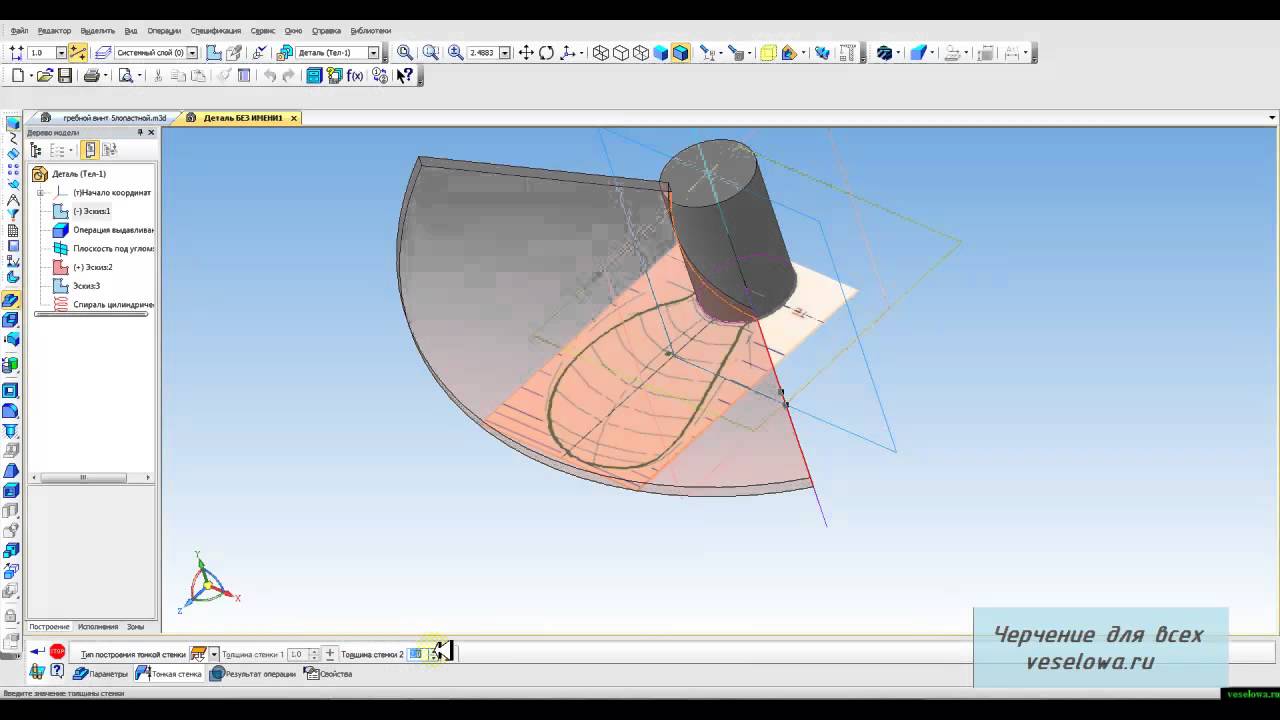
Task: Activate the context help pointer tool
Action: tap(405, 76)
